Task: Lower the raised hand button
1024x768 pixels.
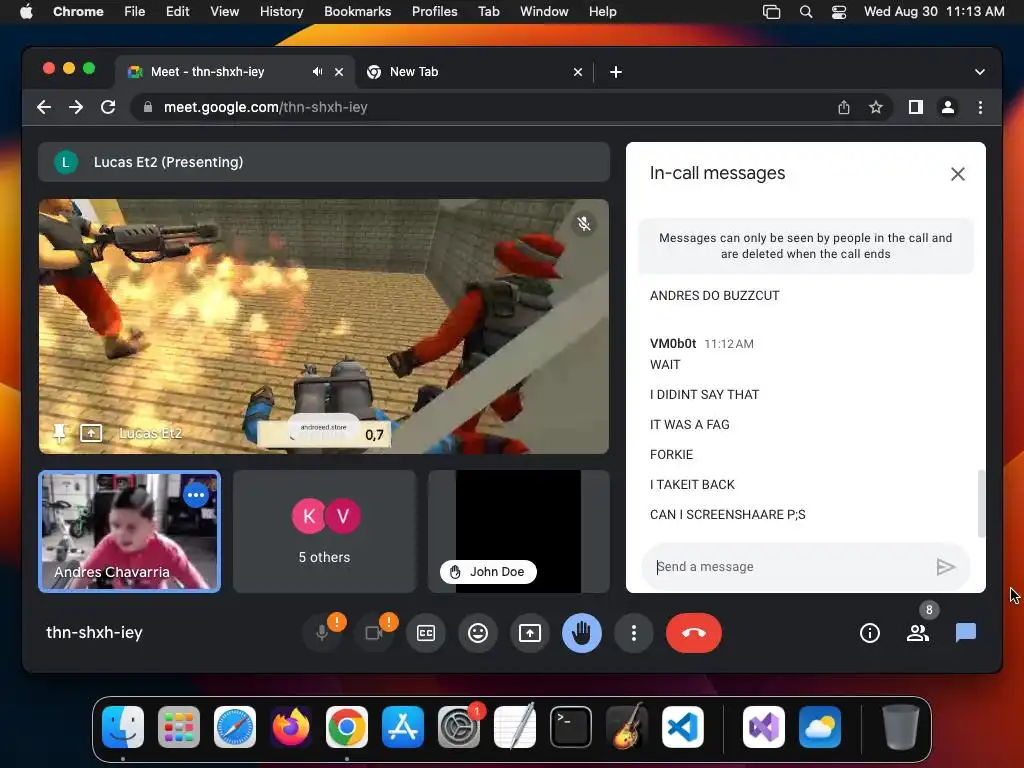Action: pos(582,633)
